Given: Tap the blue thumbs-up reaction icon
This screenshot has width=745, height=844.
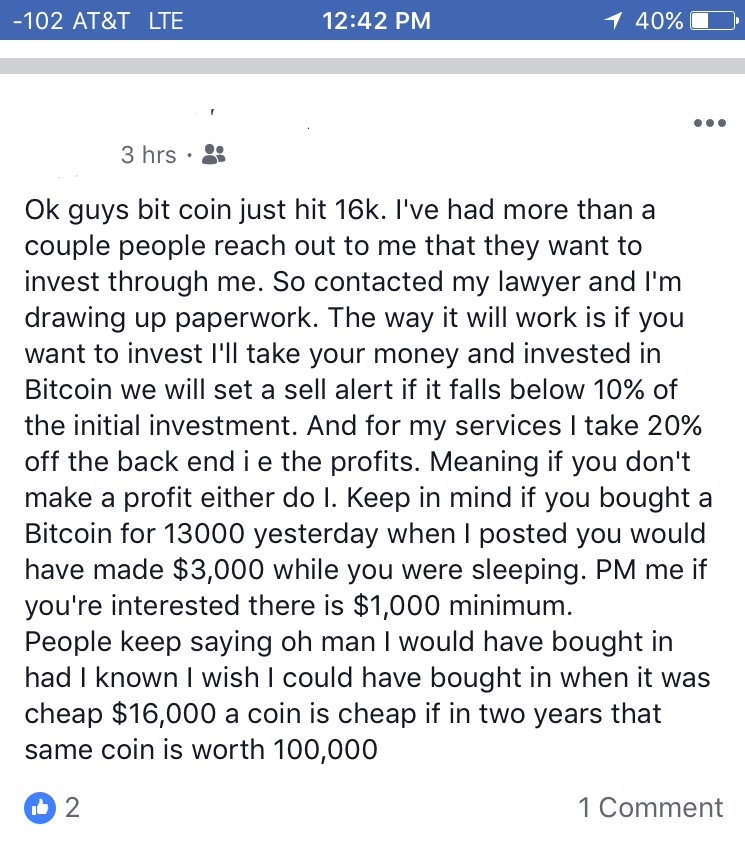Looking at the screenshot, I should point(40,807).
